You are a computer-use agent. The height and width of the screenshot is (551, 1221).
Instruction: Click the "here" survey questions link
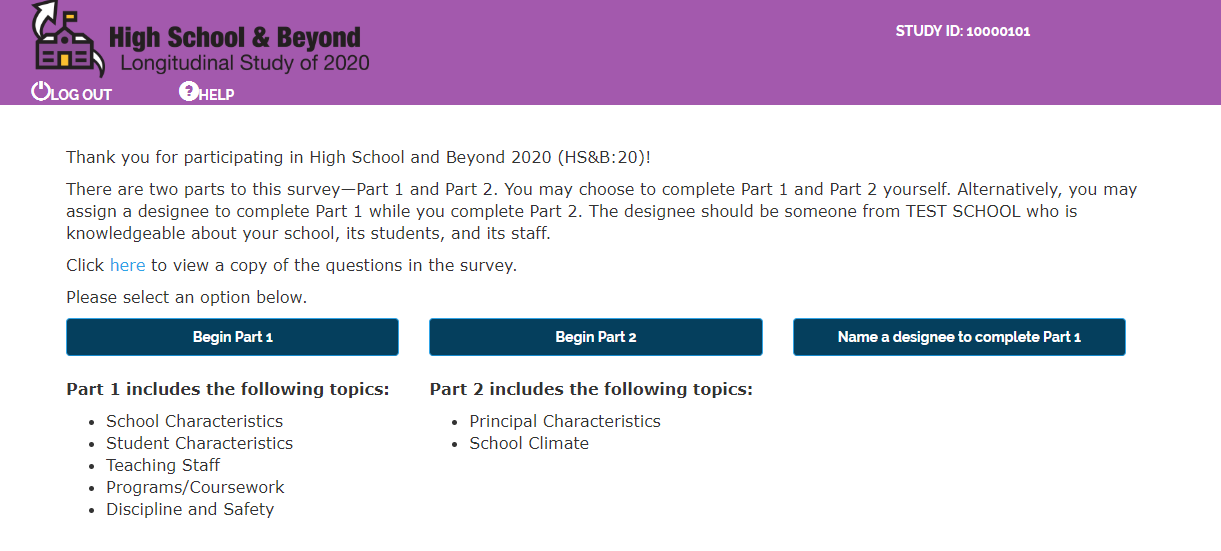pos(127,265)
